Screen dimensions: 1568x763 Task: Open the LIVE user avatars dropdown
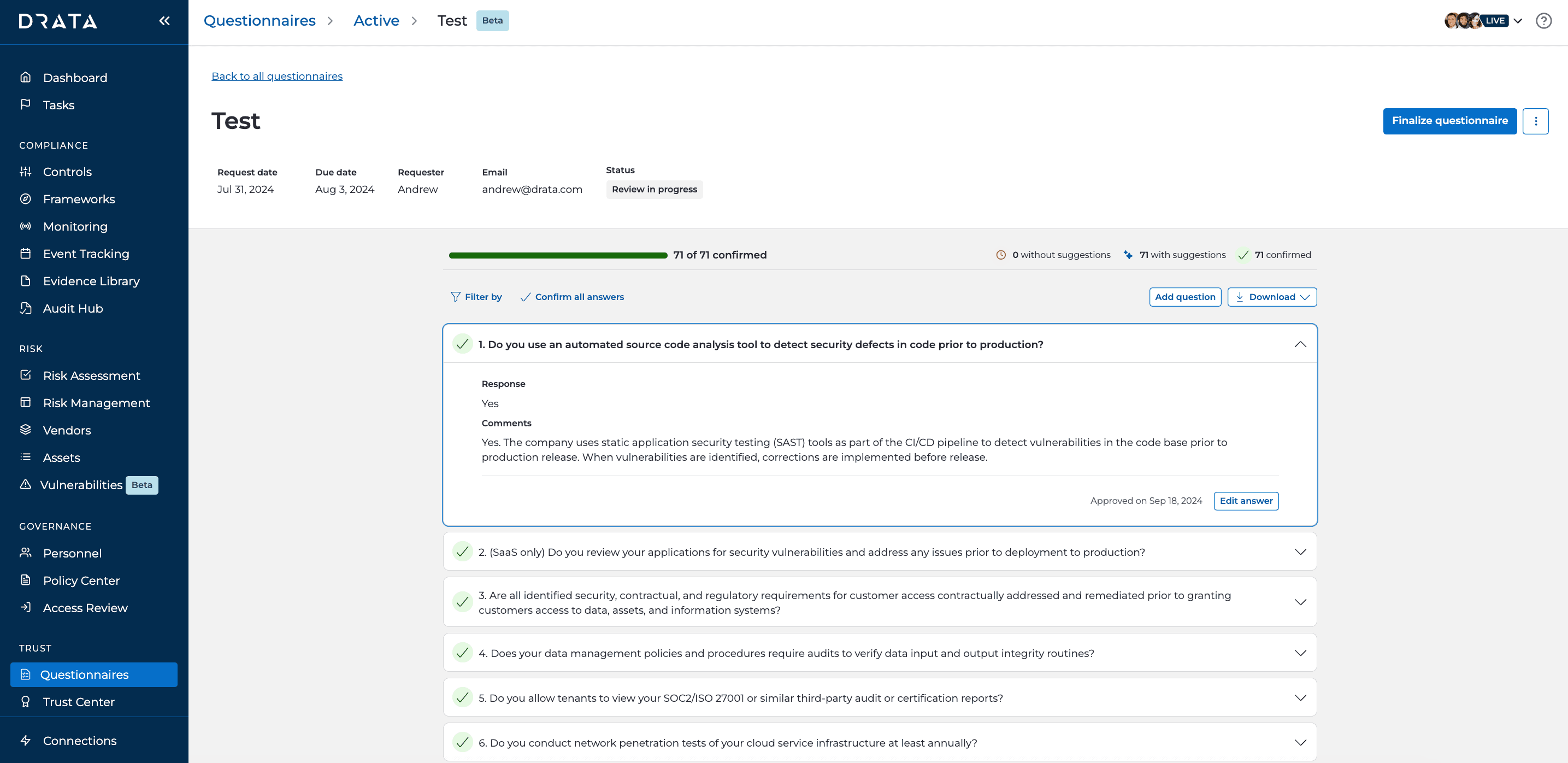coord(1518,21)
